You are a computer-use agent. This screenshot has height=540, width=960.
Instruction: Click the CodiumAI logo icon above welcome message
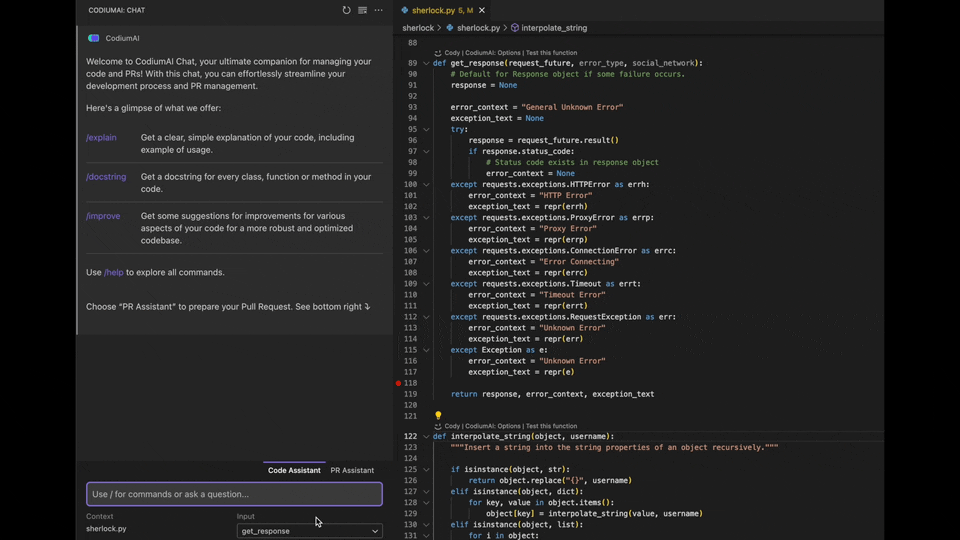click(94, 38)
